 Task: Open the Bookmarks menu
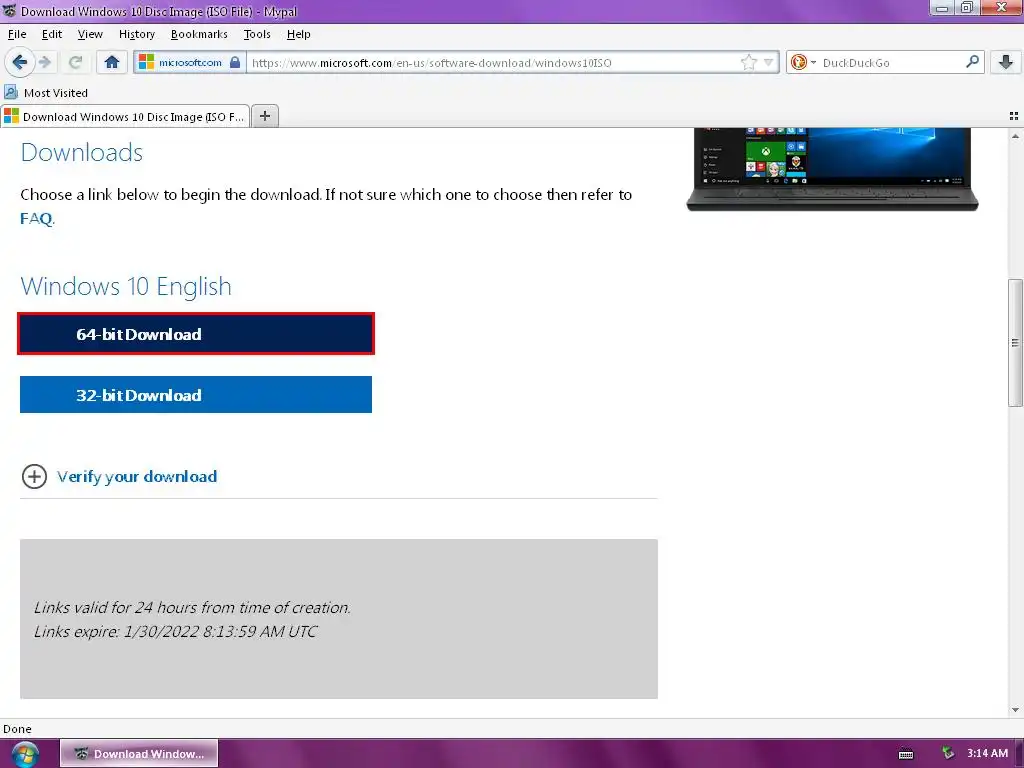(199, 34)
